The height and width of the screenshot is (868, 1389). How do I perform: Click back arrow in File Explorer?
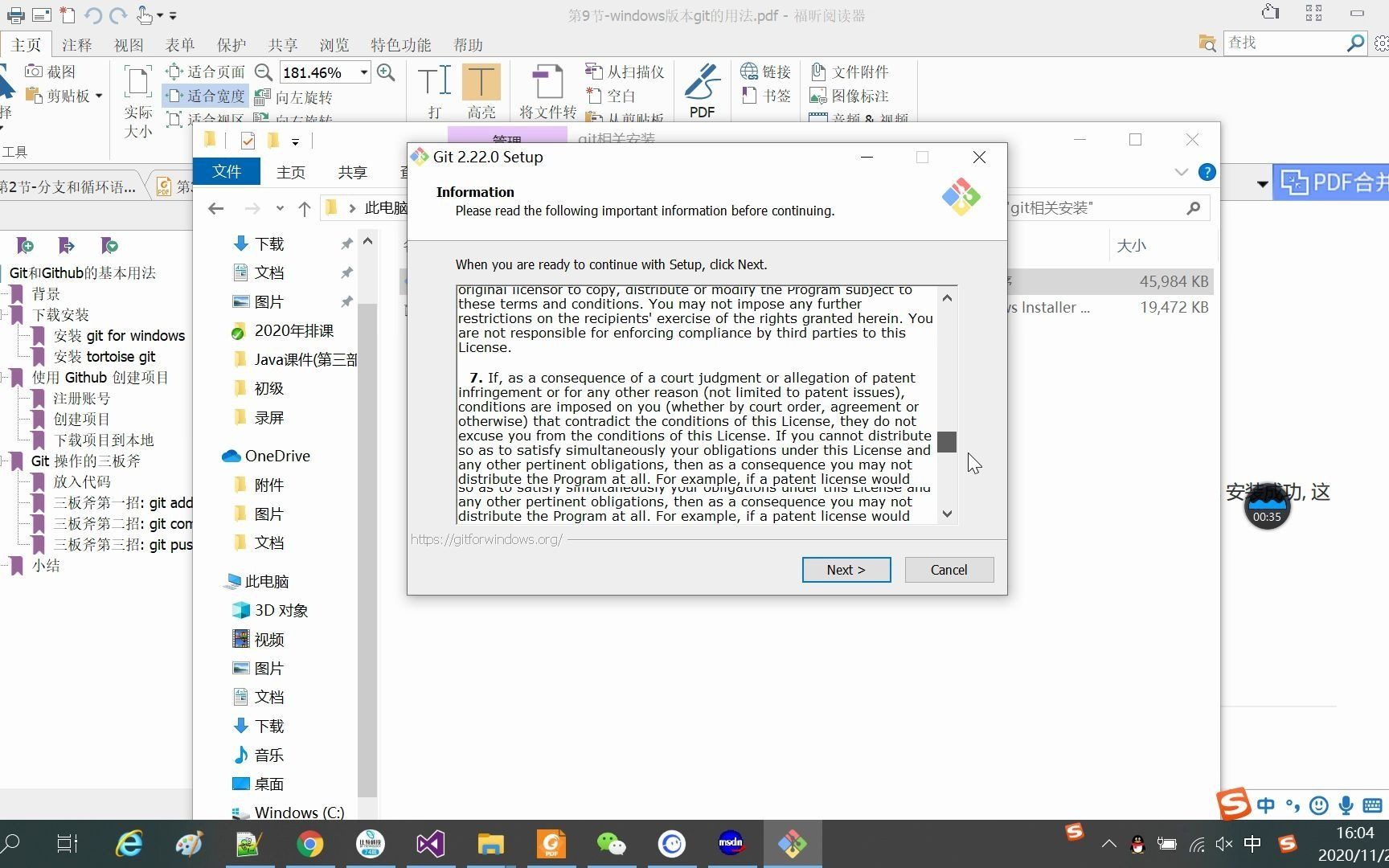click(215, 209)
